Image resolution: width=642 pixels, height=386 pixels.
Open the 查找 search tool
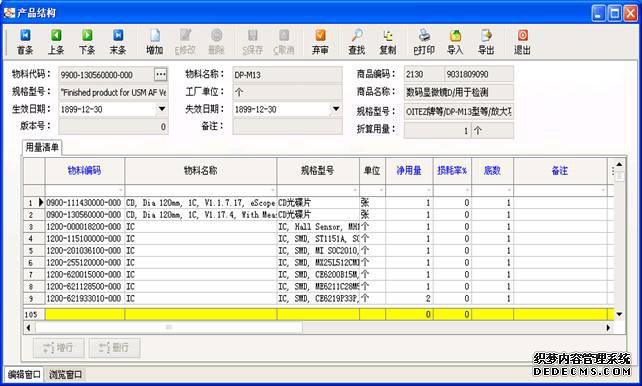point(357,42)
